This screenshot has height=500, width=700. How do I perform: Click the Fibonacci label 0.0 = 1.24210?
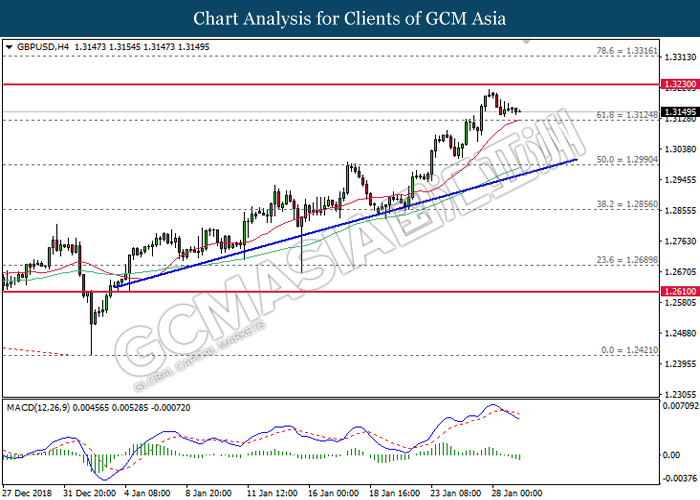tap(629, 350)
